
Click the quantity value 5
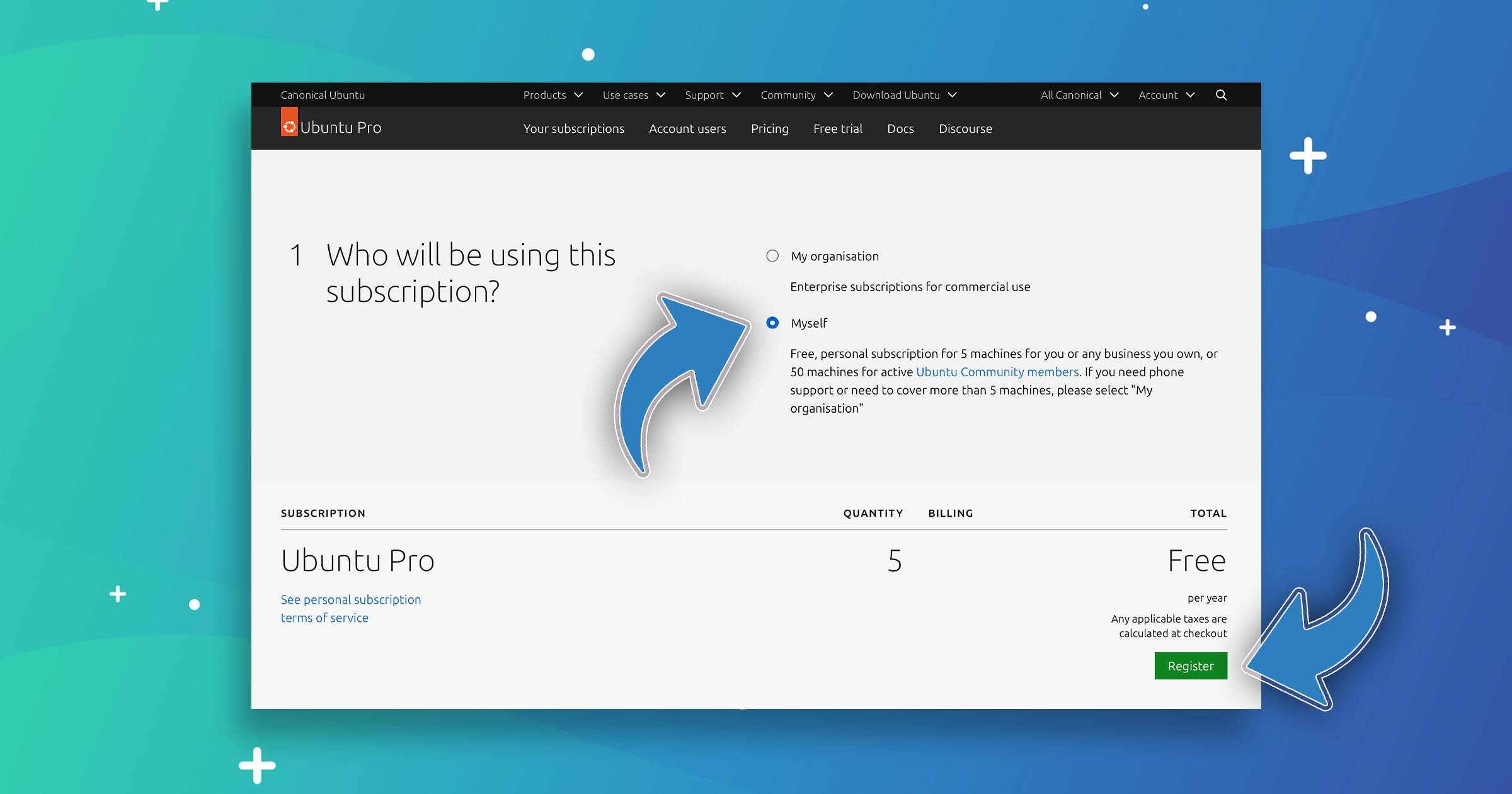[895, 561]
